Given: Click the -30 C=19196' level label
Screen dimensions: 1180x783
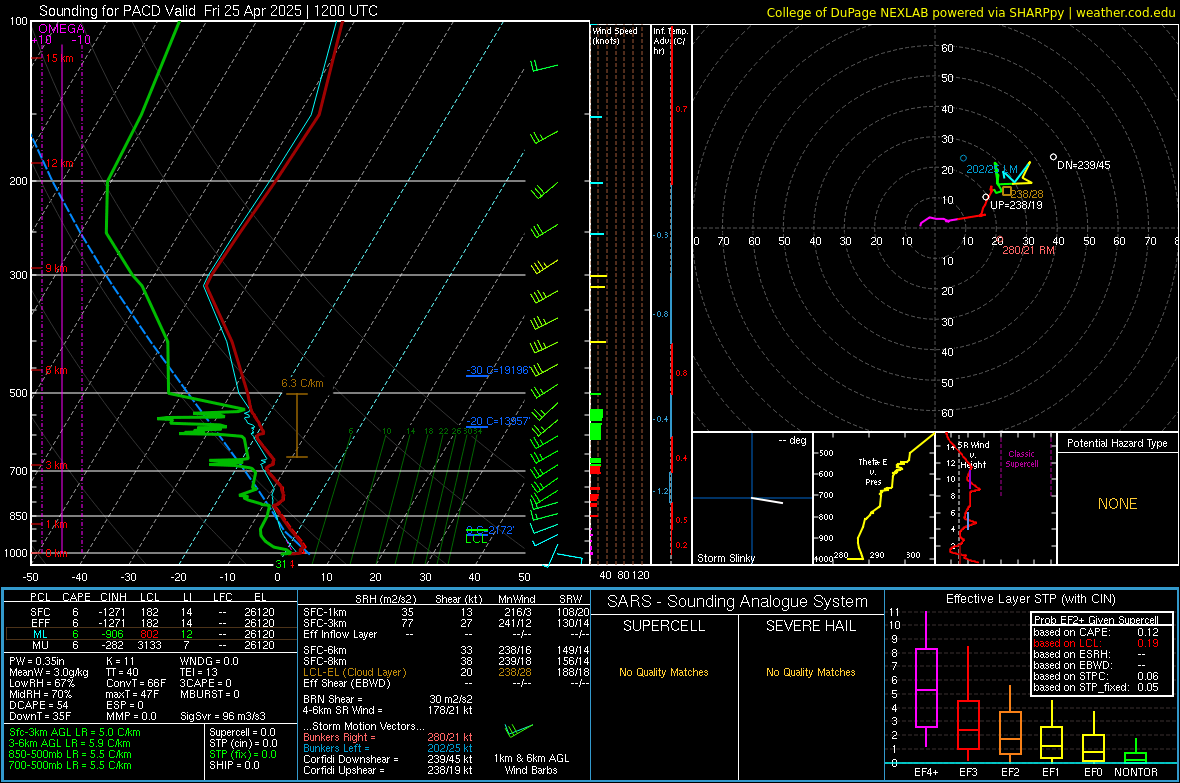Looking at the screenshot, I should click(x=497, y=370).
